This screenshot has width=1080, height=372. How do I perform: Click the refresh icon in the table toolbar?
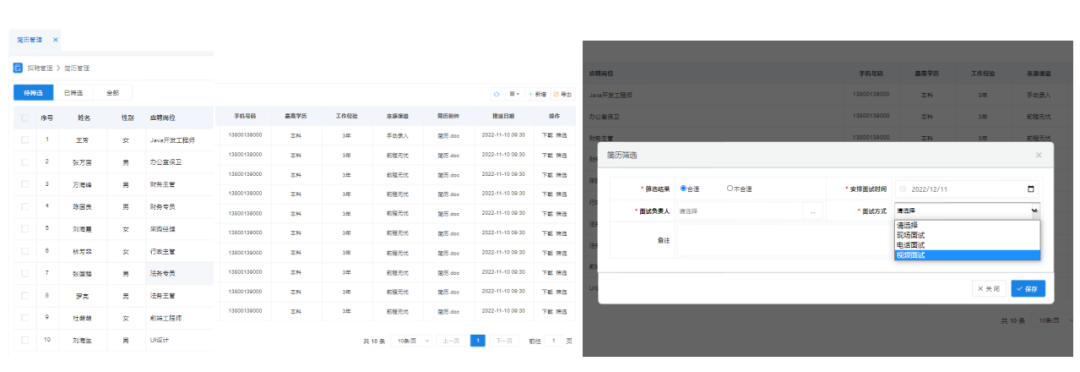(497, 94)
